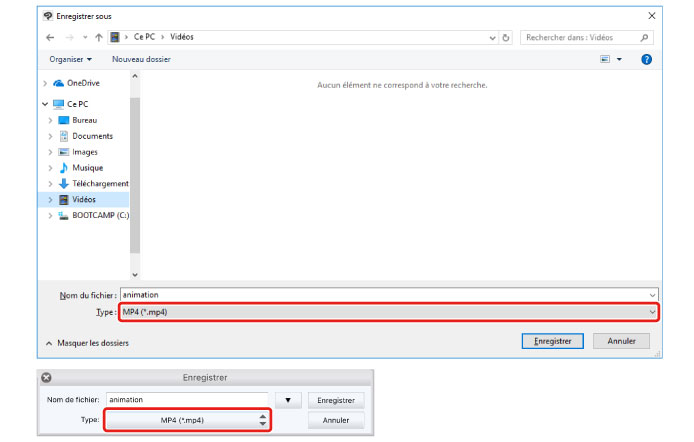Screen dimensions: 694x442
Task: Click the navigation pane scrollbar thumb
Action: point(135,175)
